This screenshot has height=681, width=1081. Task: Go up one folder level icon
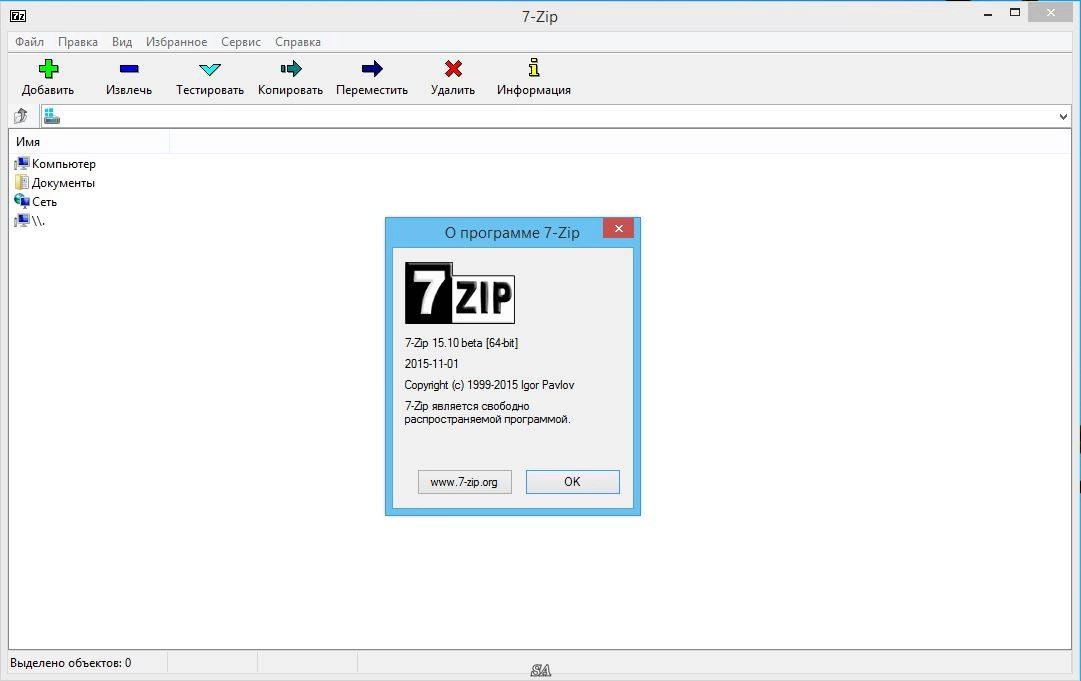click(x=21, y=116)
